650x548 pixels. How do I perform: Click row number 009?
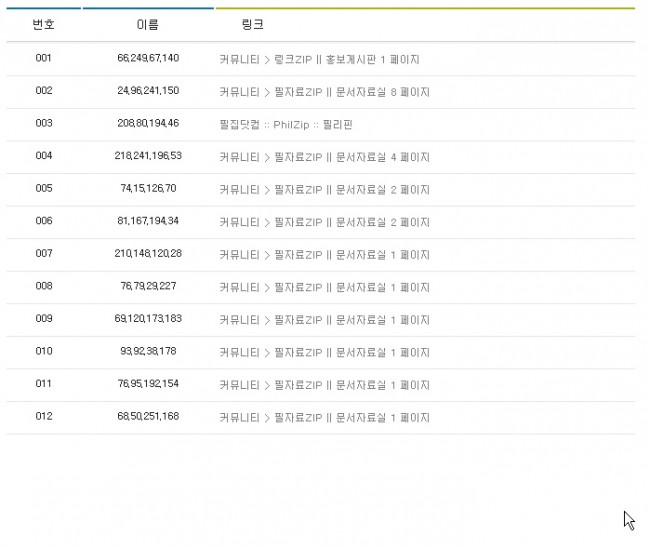(44, 318)
